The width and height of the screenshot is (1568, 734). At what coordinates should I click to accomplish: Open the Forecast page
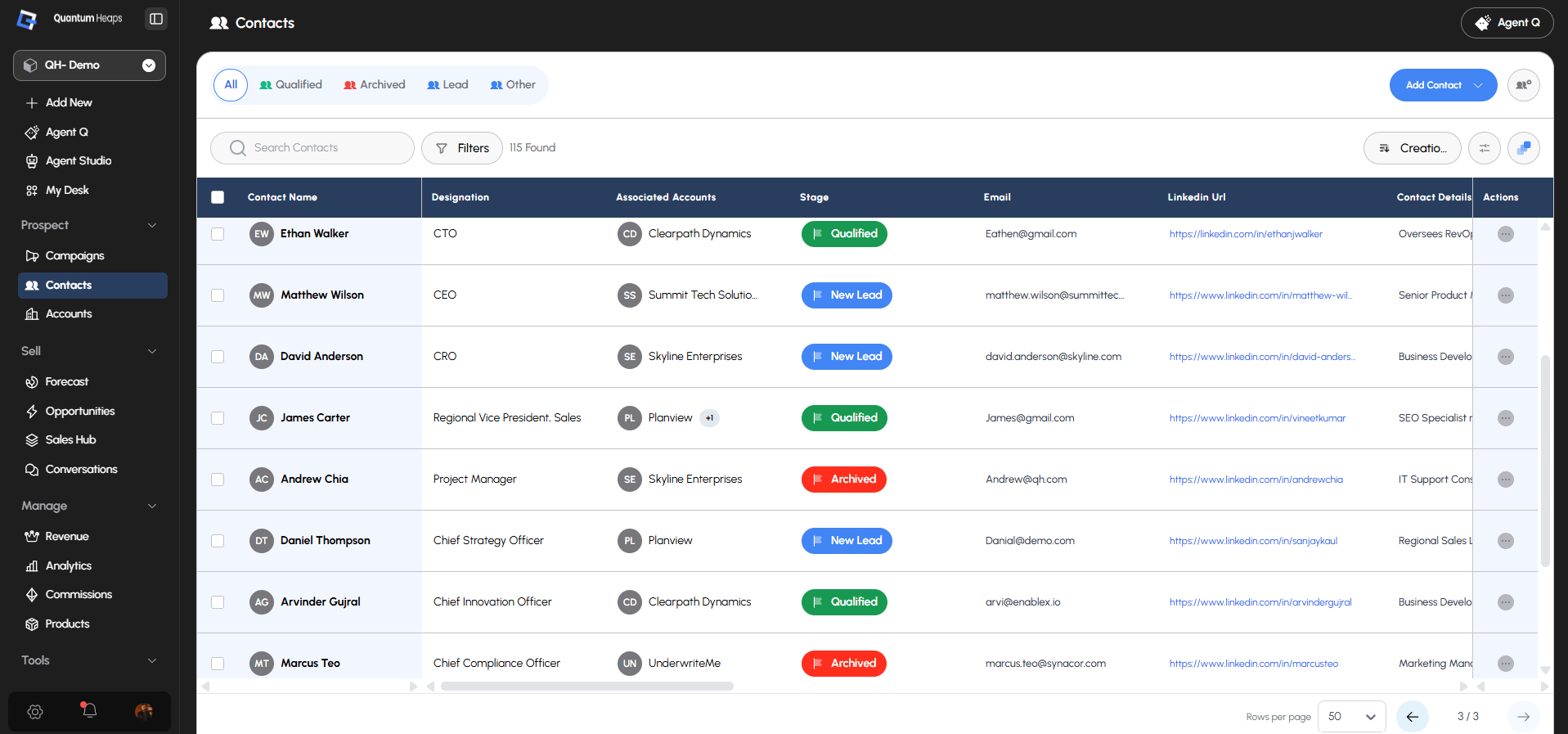66,382
